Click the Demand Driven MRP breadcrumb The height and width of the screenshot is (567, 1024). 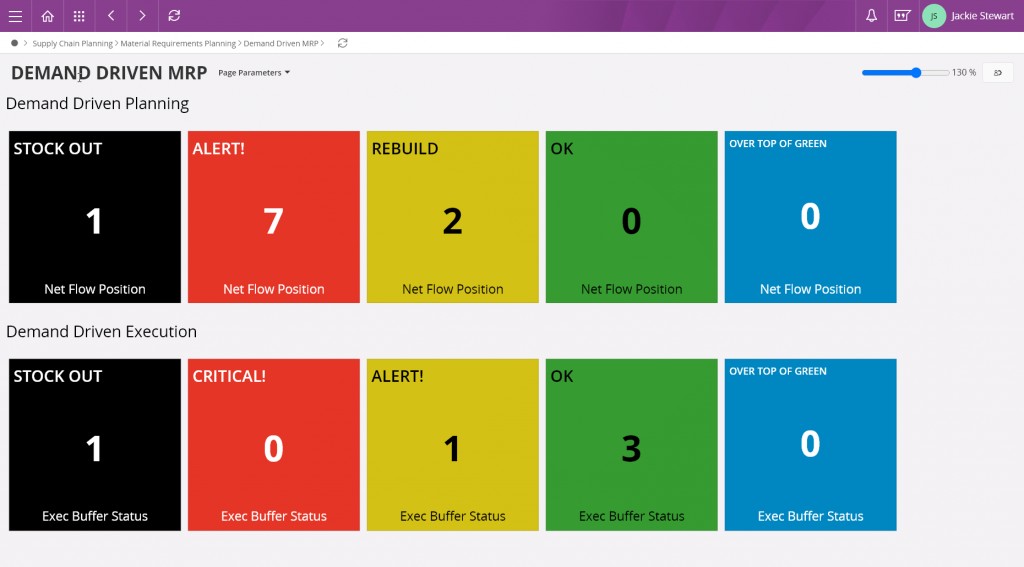point(281,44)
